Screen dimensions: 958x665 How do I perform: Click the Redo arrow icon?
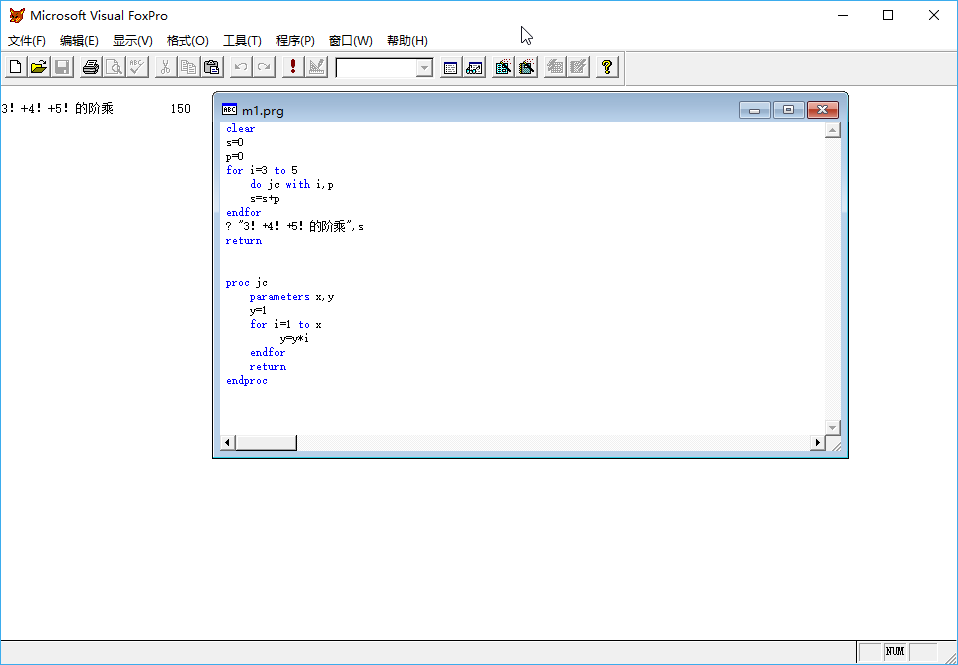coord(264,67)
